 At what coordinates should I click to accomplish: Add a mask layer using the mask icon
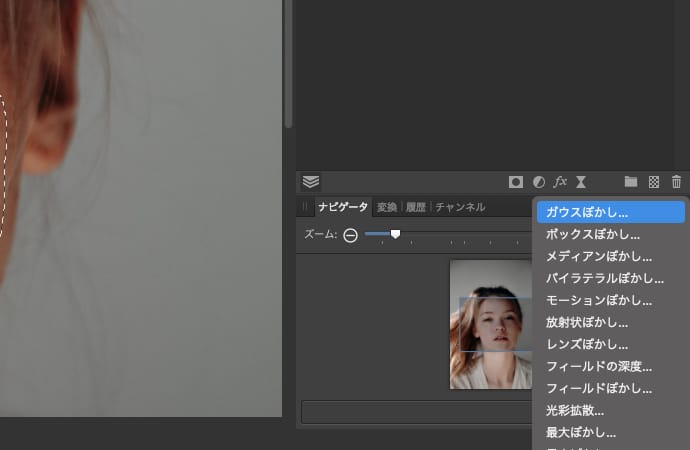click(516, 182)
